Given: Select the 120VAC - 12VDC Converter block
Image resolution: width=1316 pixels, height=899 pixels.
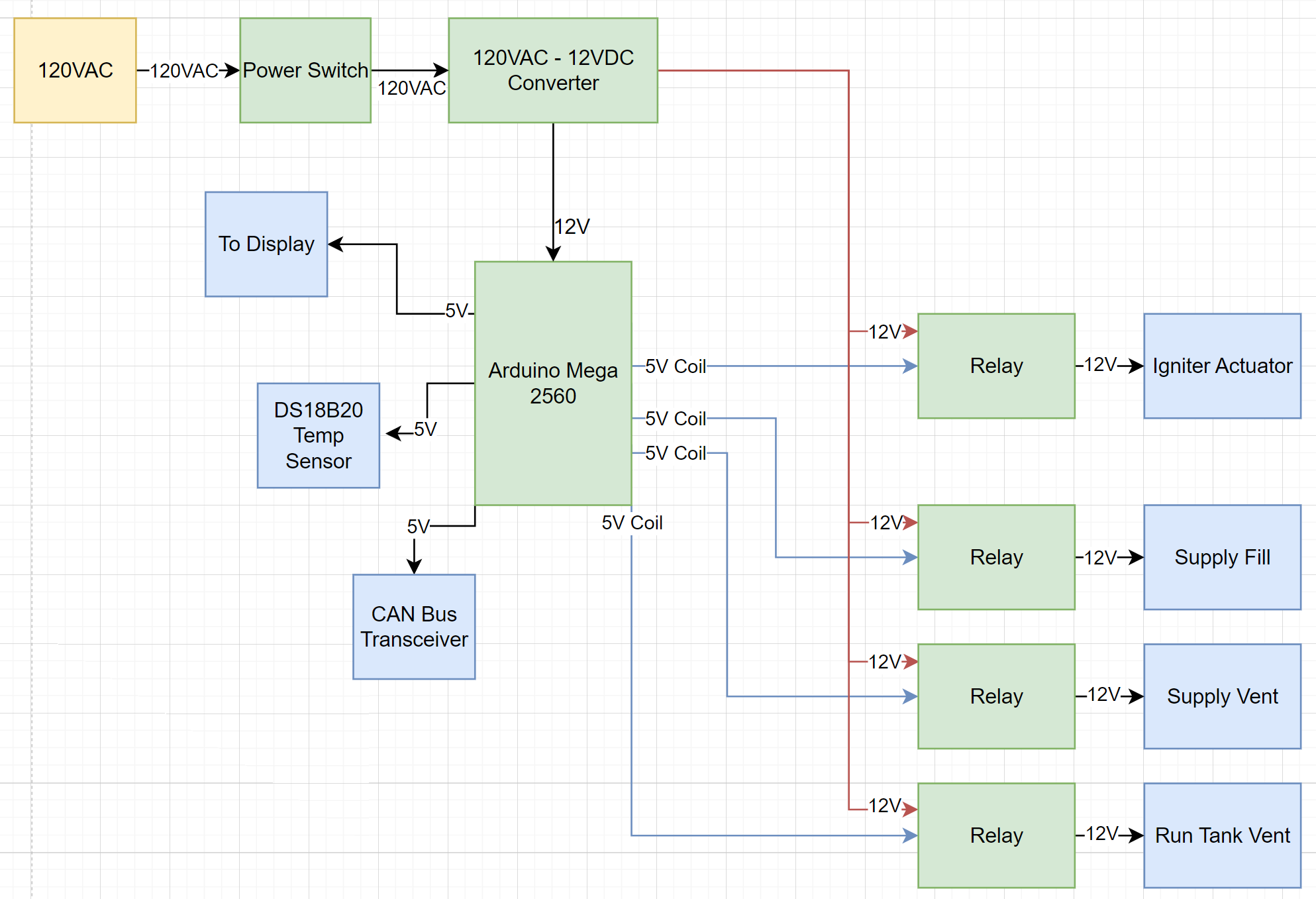Looking at the screenshot, I should tap(552, 70).
